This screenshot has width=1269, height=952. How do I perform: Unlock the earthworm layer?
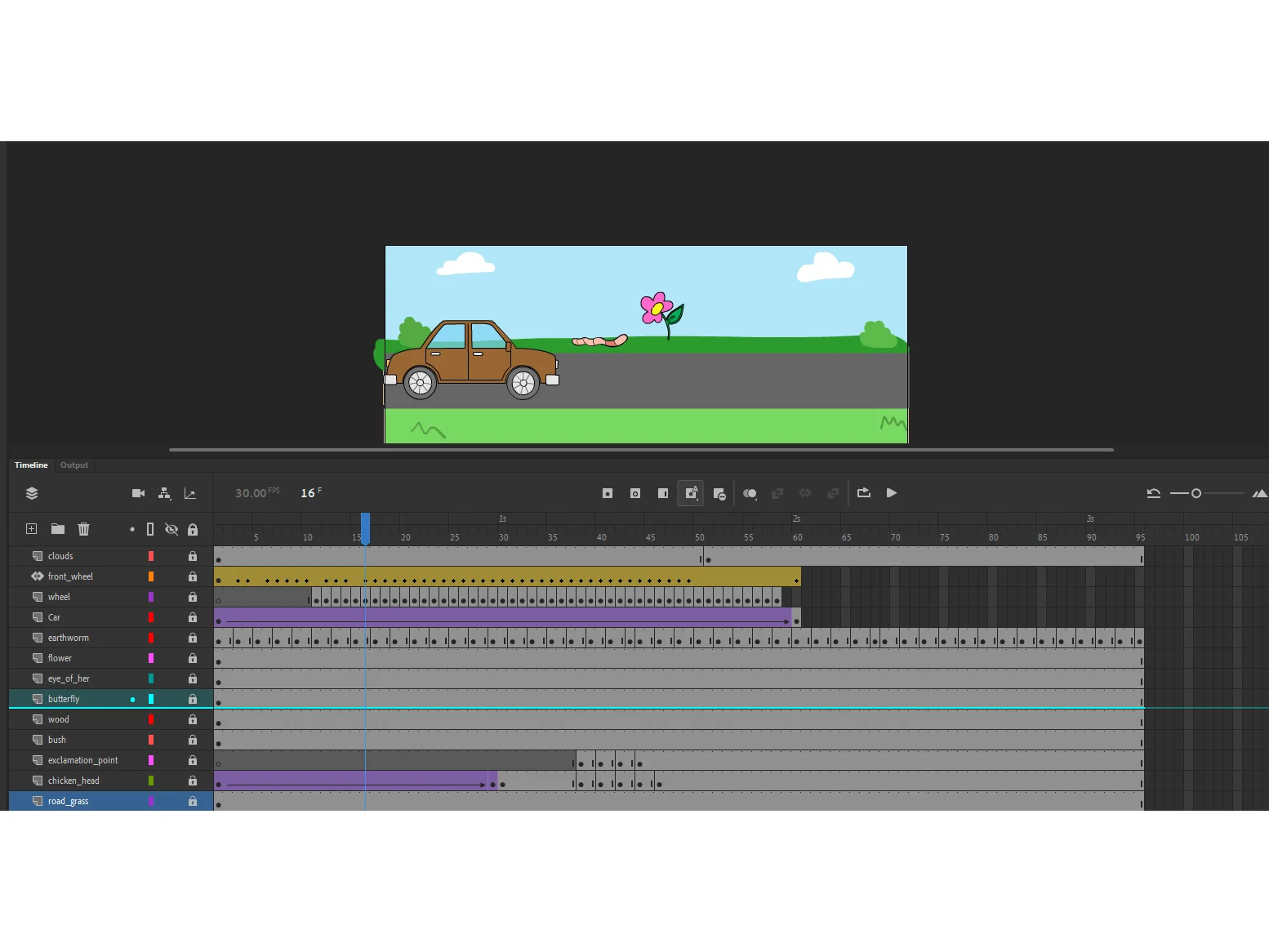tap(193, 638)
